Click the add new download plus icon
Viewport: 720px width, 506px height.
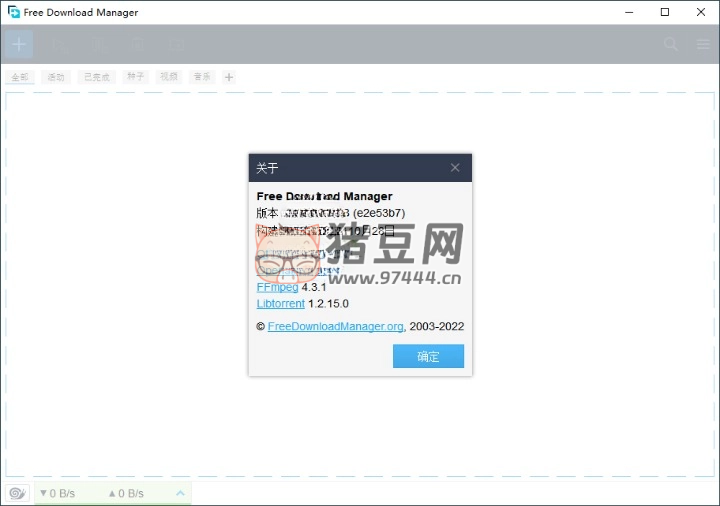tap(19, 44)
